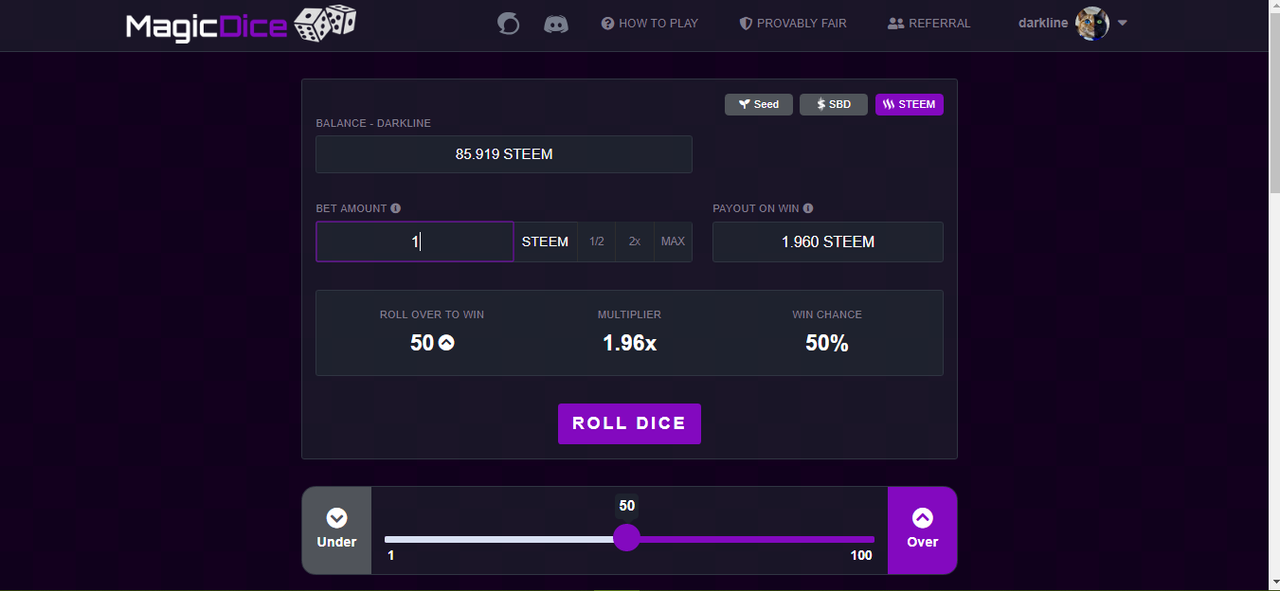Switch currency to STEEM

[909, 104]
